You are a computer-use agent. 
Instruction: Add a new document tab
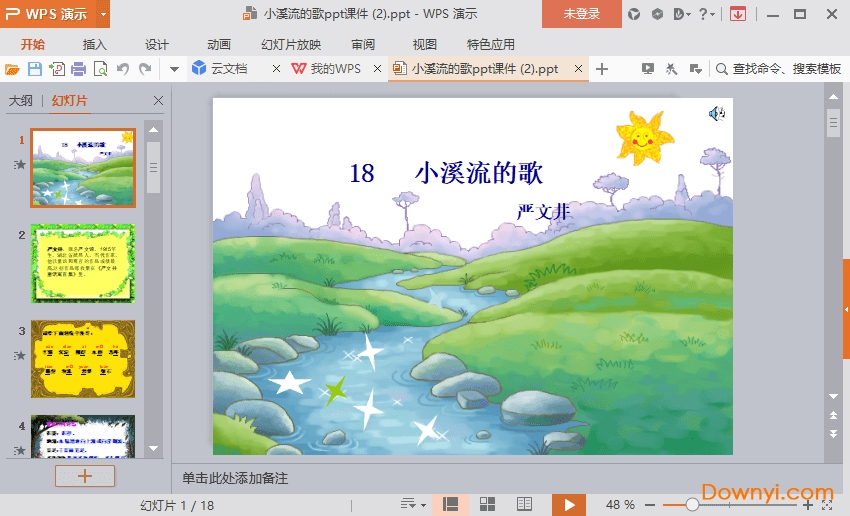(x=602, y=69)
